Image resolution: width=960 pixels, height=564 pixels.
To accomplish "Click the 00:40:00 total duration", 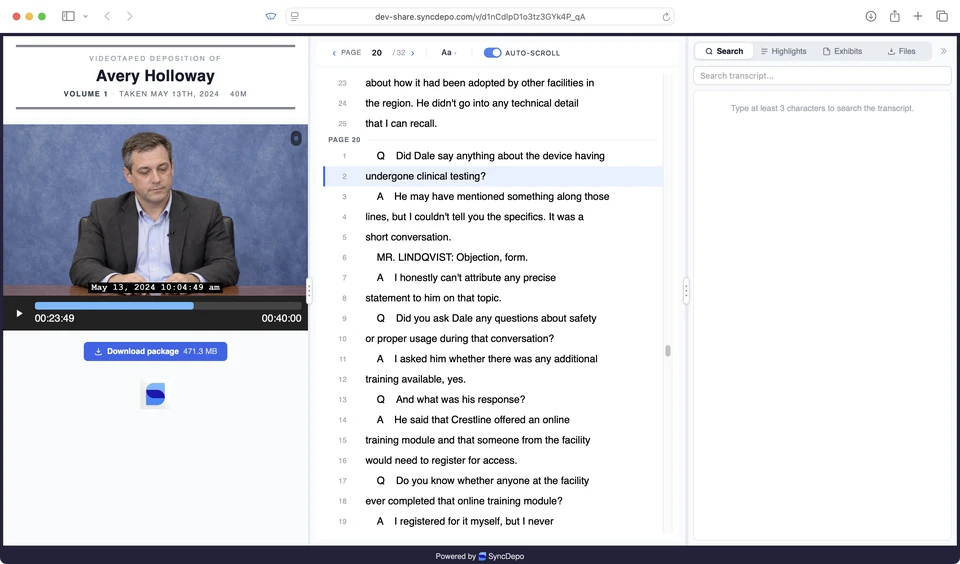I will click(x=282, y=318).
